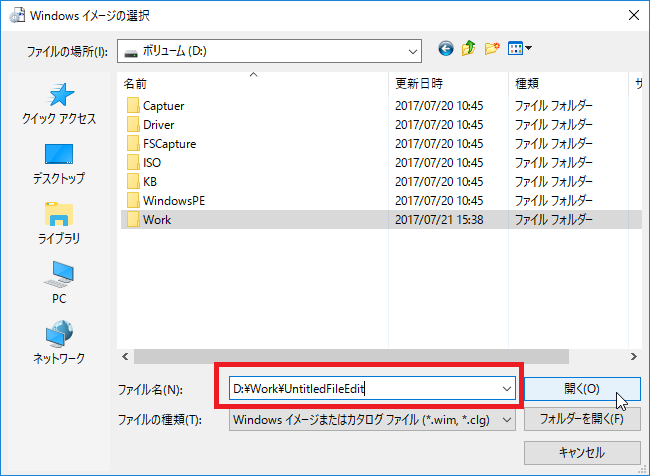Select the Captuer folder

coord(164,106)
